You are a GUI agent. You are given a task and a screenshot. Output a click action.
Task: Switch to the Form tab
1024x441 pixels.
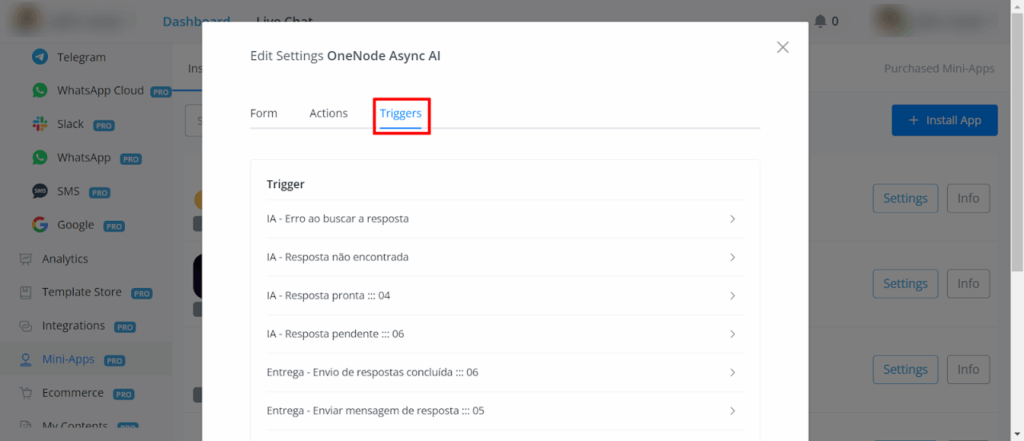click(263, 114)
